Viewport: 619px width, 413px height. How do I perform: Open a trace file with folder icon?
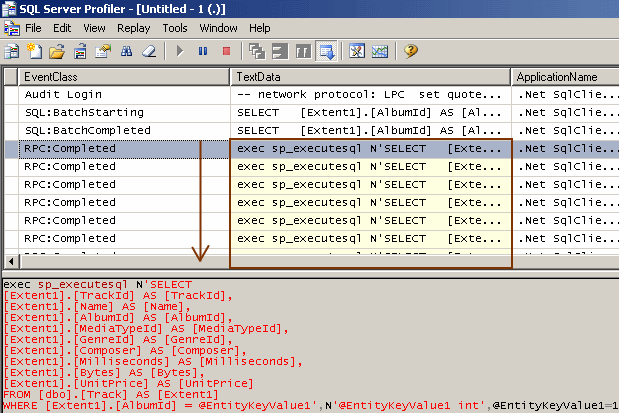[x=57, y=51]
